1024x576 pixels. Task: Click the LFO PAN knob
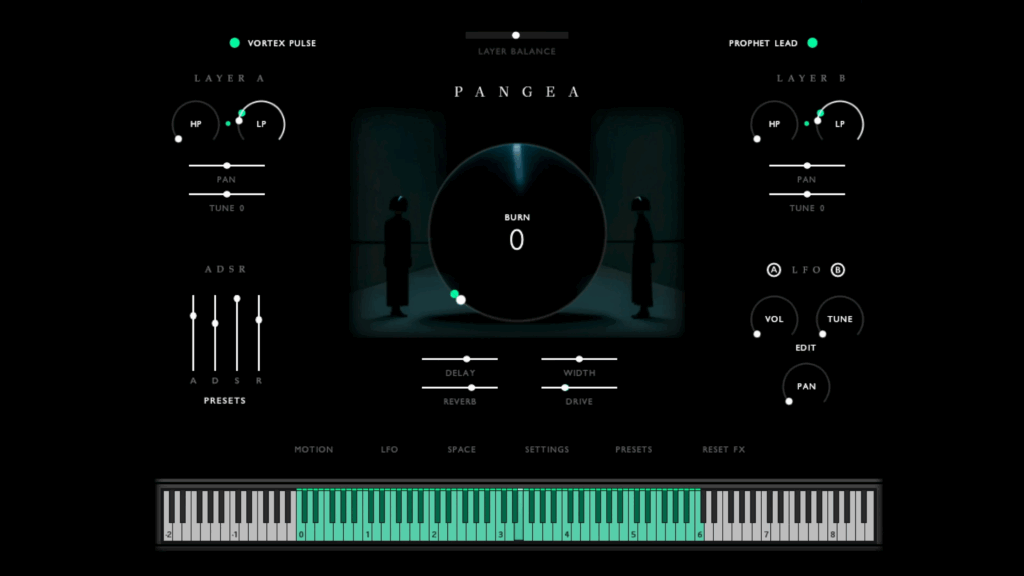pos(806,386)
